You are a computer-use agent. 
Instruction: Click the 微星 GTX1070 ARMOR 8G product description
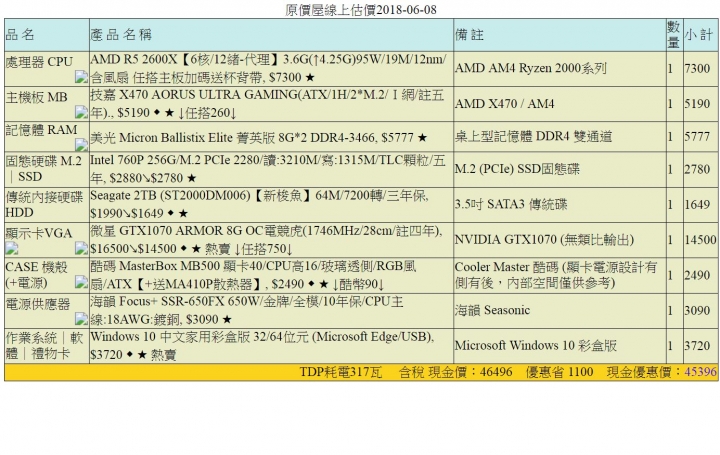266,239
